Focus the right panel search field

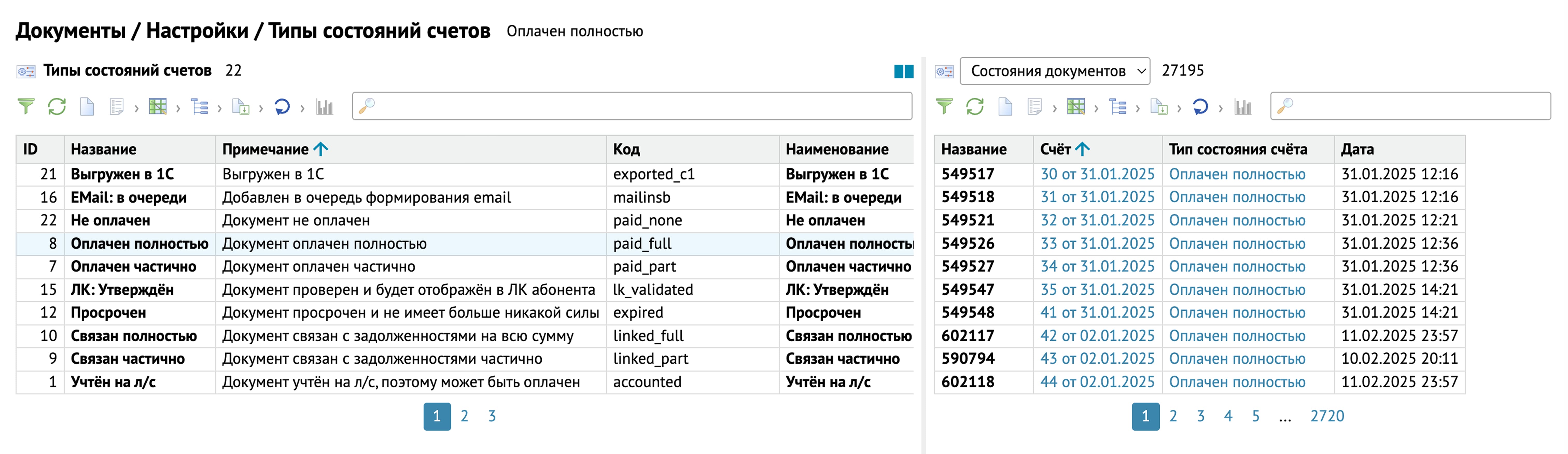tap(1410, 107)
